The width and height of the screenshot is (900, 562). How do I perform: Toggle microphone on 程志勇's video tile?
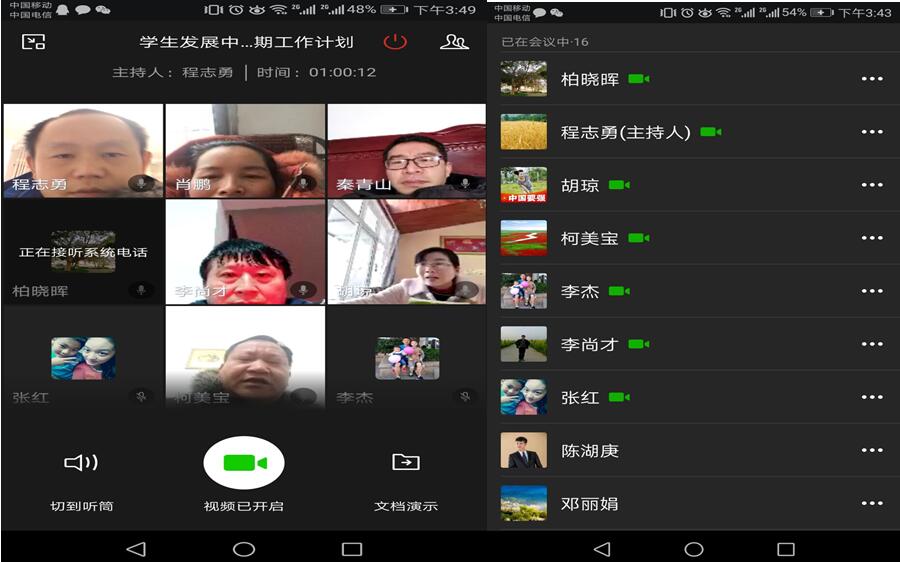coord(142,184)
